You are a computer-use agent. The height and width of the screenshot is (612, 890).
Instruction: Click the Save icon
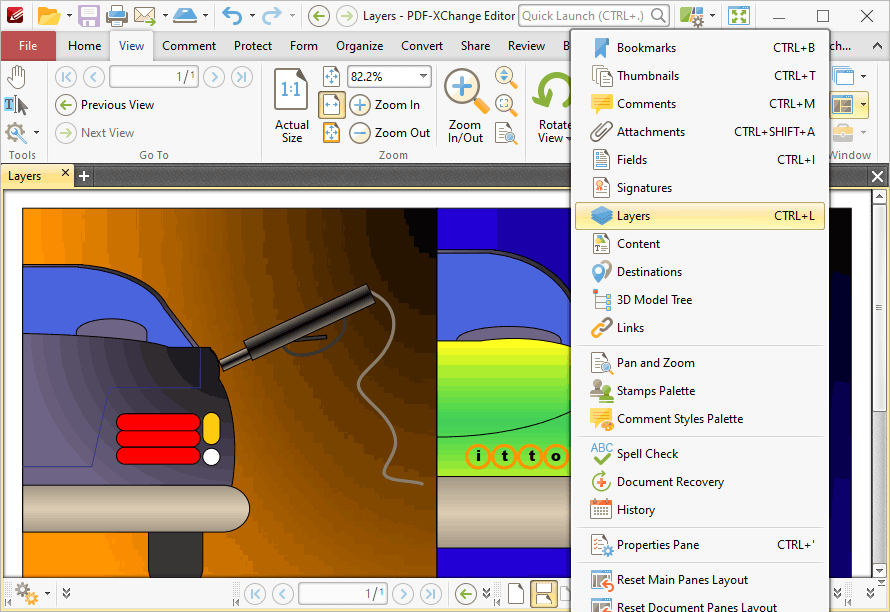click(x=89, y=14)
